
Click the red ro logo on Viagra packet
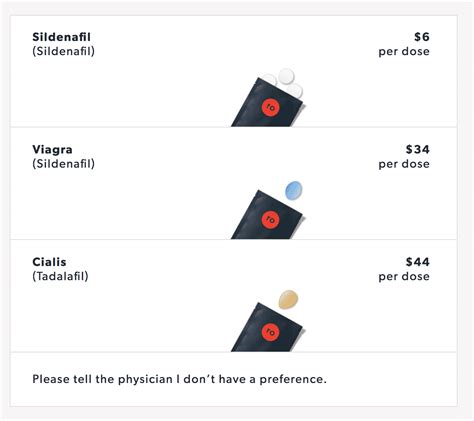click(271, 219)
